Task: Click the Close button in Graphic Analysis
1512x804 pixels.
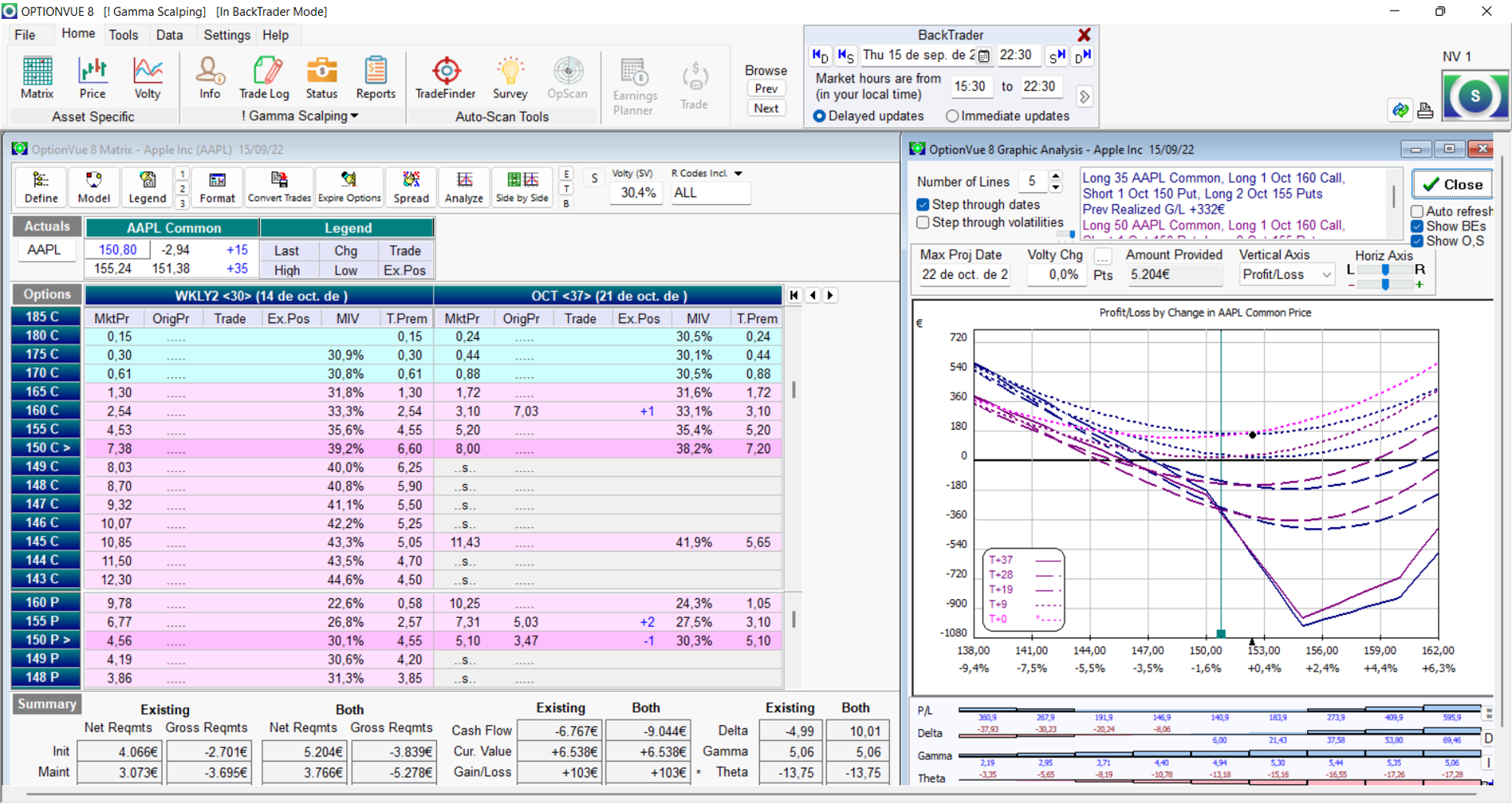Action: 1452,184
